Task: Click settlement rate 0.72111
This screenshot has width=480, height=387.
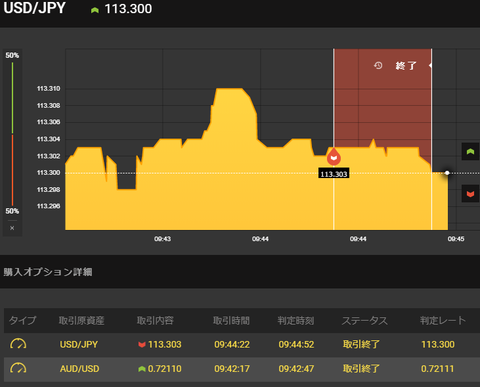Action: [437, 369]
